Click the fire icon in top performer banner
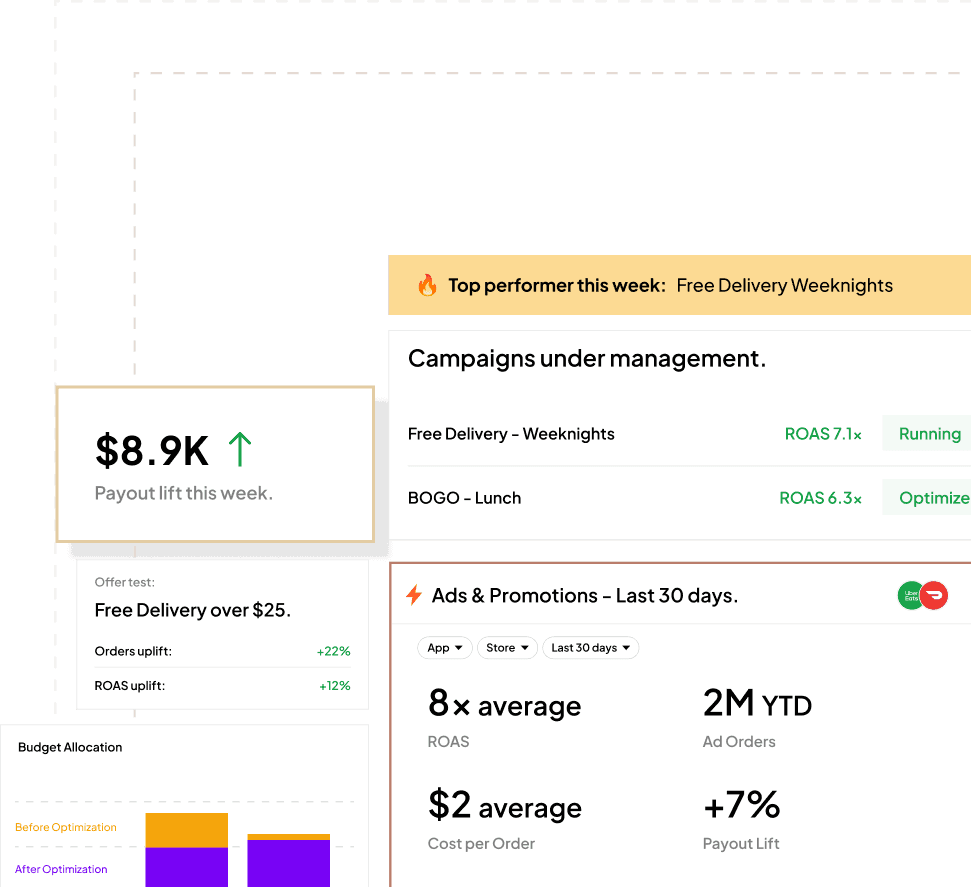Viewport: 971px width, 887px height. tap(427, 286)
